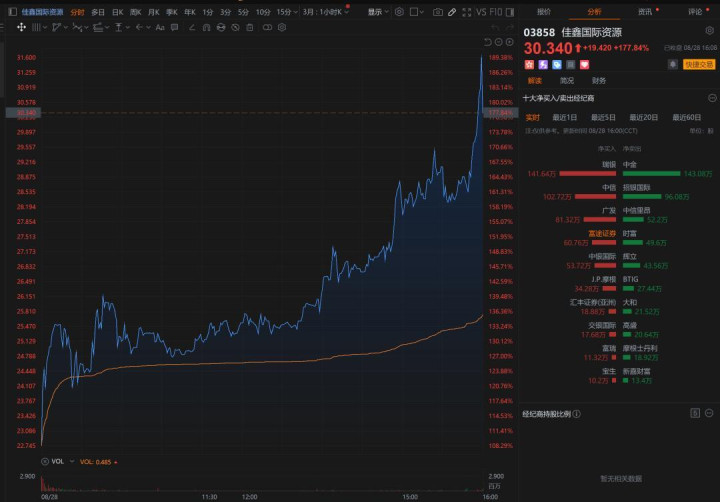Image resolution: width=720 pixels, height=502 pixels.
Task: Click the screenshot camera icon in chart toolbar
Action: [x=439, y=12]
